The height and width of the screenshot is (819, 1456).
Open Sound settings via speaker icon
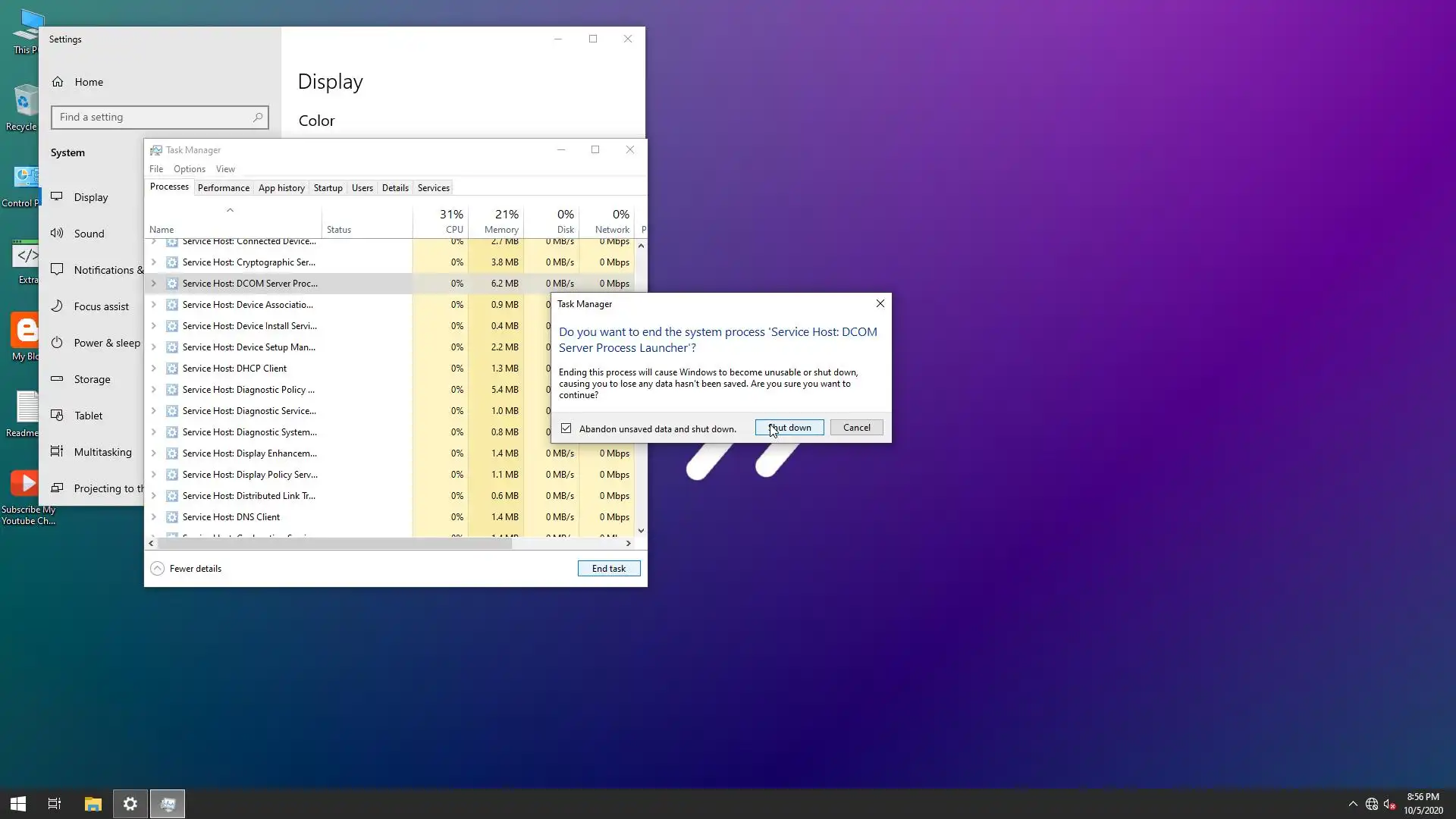(57, 234)
